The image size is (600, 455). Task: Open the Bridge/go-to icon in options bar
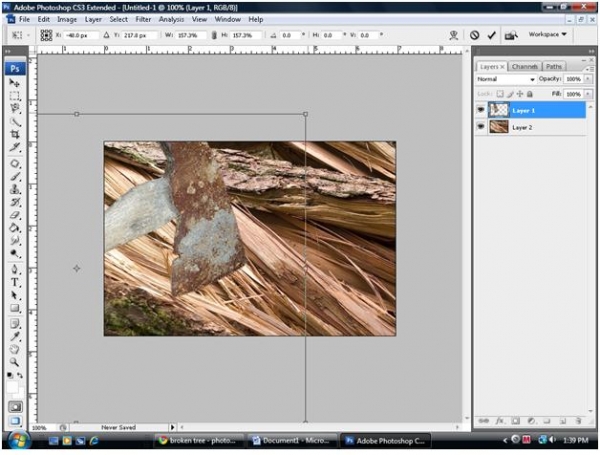(511, 36)
